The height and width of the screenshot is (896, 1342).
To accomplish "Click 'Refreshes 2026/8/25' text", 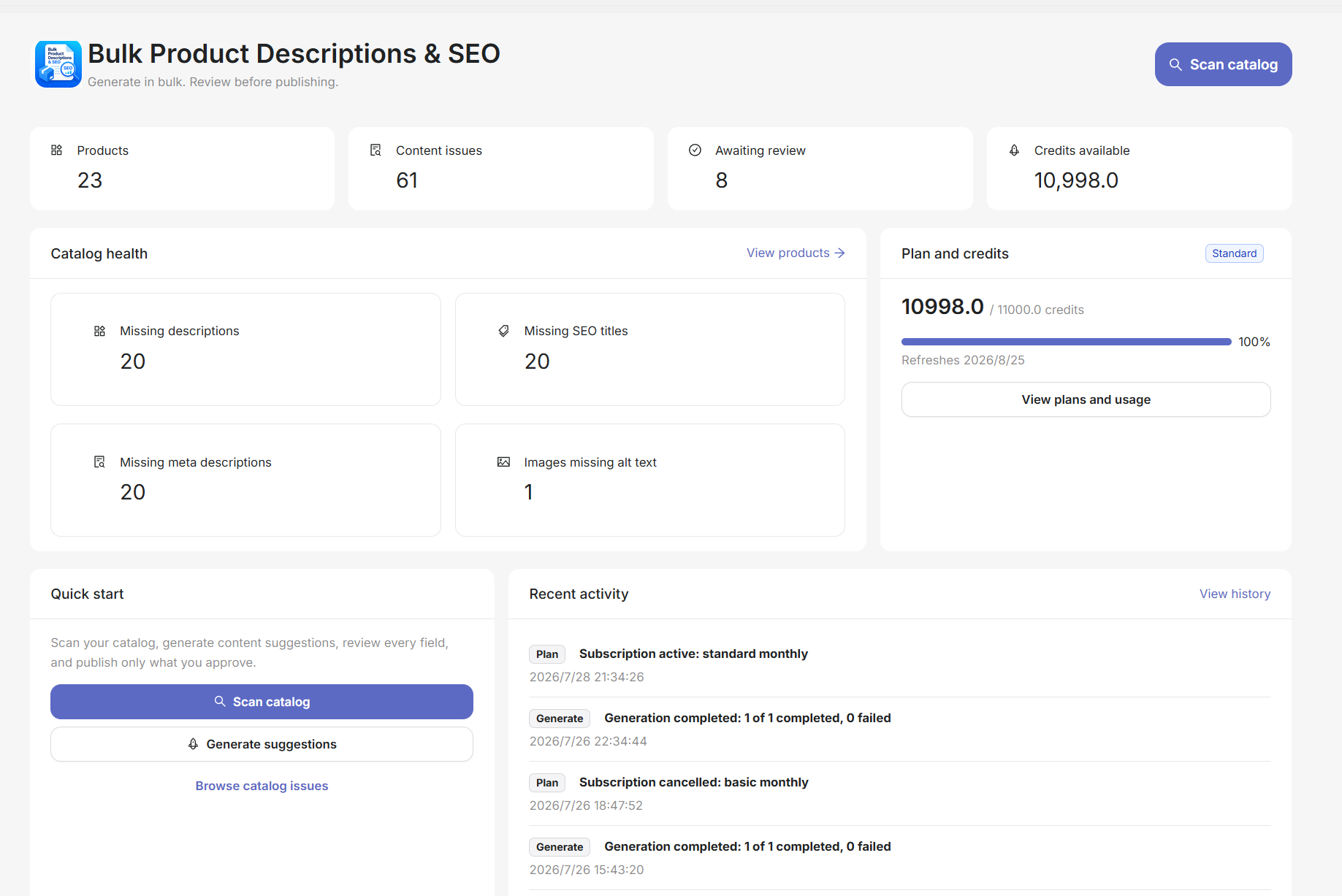I will (x=963, y=360).
